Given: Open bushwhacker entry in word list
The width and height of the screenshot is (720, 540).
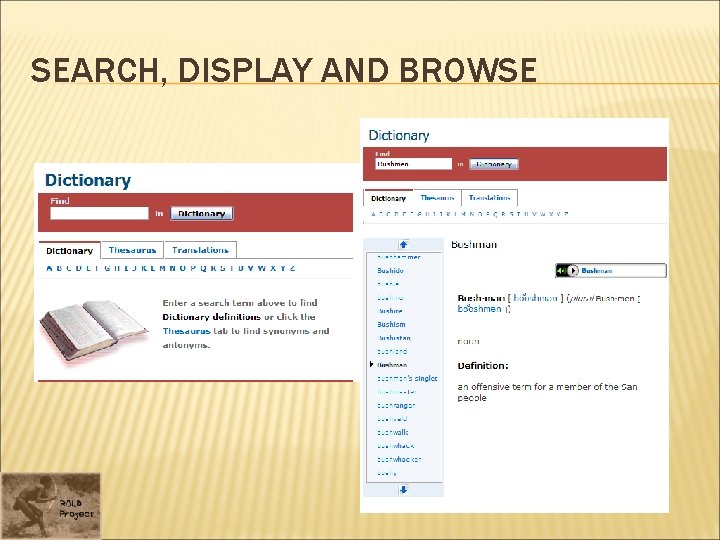Looking at the screenshot, I should [399, 459].
